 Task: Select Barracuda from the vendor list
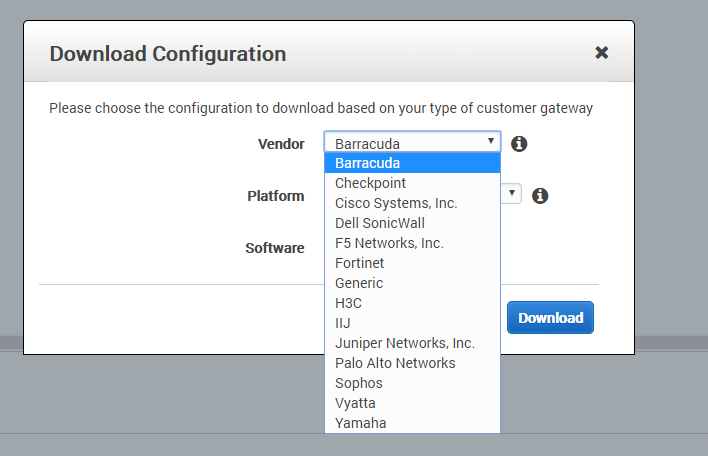point(412,163)
